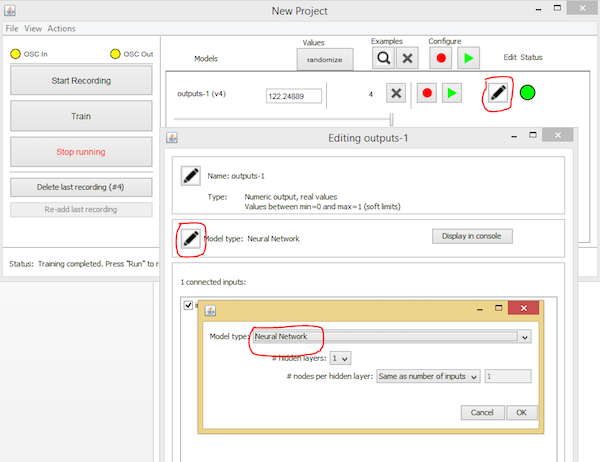Open outputs-1 editor with row pencil icon
600x462 pixels.
pyautogui.click(x=497, y=94)
